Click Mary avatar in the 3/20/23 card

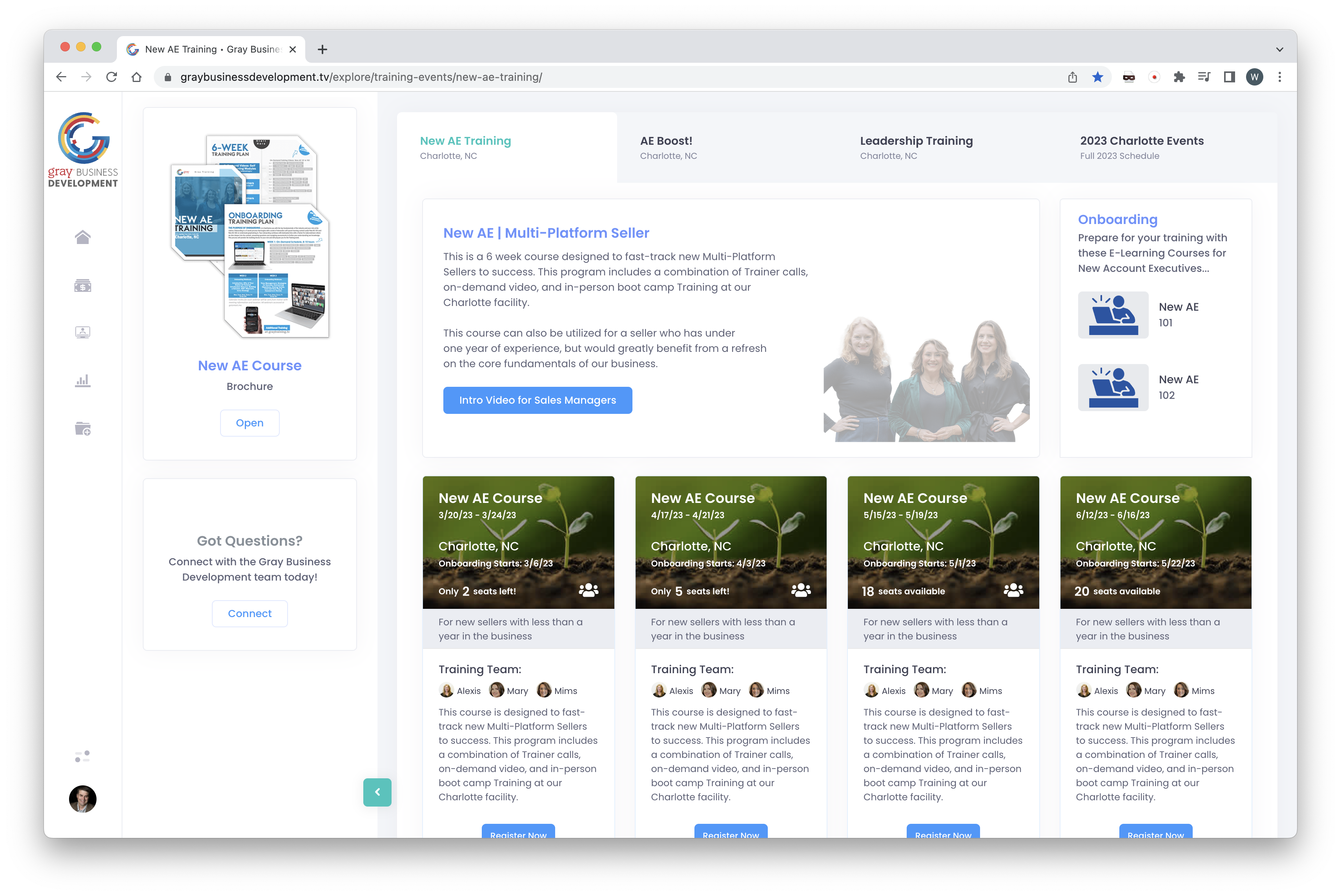[497, 690]
